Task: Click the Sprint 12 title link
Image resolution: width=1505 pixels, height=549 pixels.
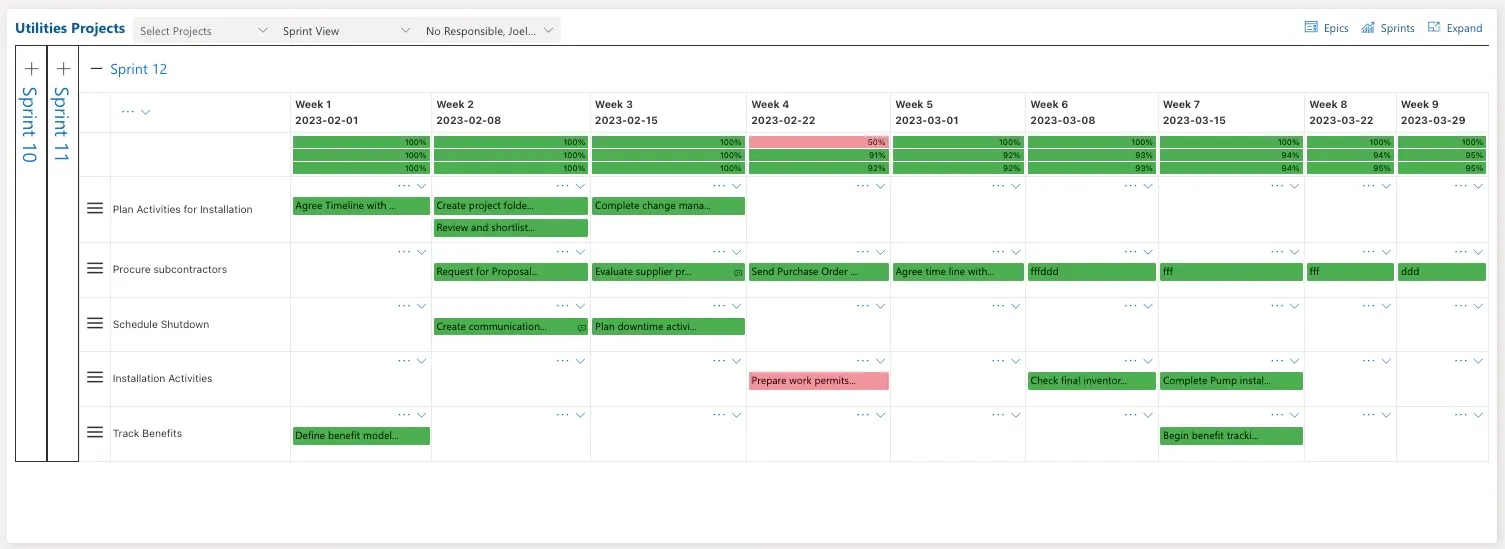Action: pyautogui.click(x=139, y=69)
